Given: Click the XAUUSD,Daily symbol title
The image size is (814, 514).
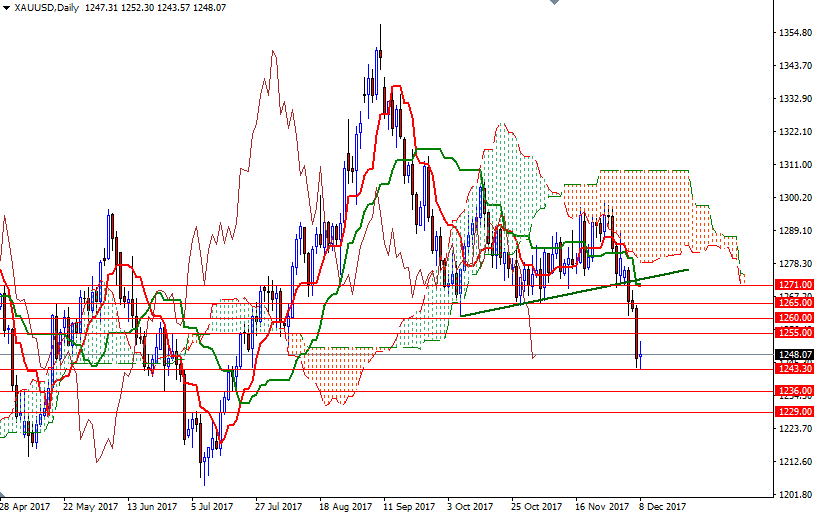Looking at the screenshot, I should point(44,7).
